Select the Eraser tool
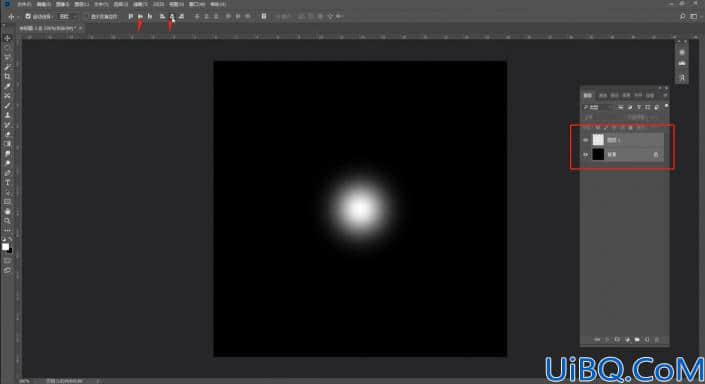The image size is (705, 384). 7,134
